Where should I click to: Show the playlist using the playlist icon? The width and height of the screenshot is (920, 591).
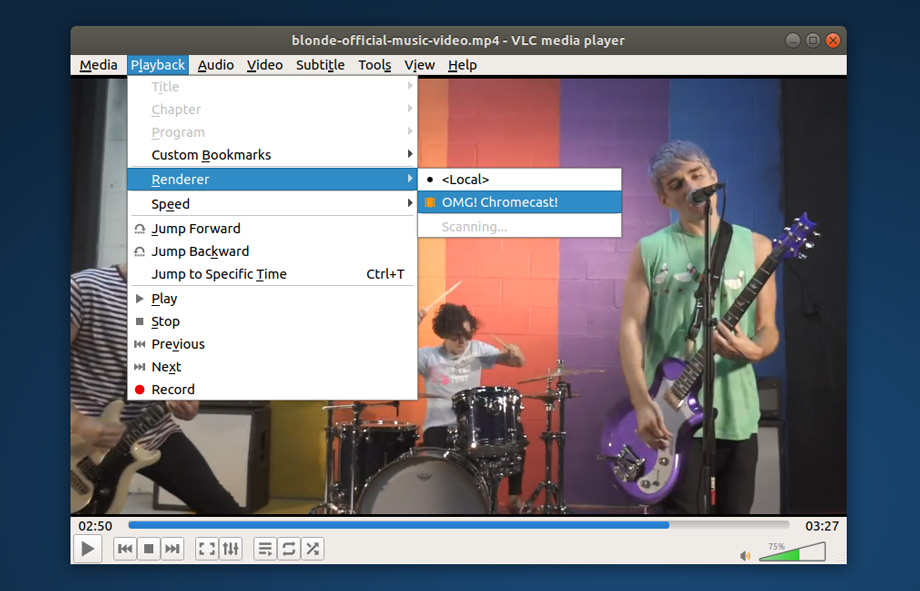[265, 549]
